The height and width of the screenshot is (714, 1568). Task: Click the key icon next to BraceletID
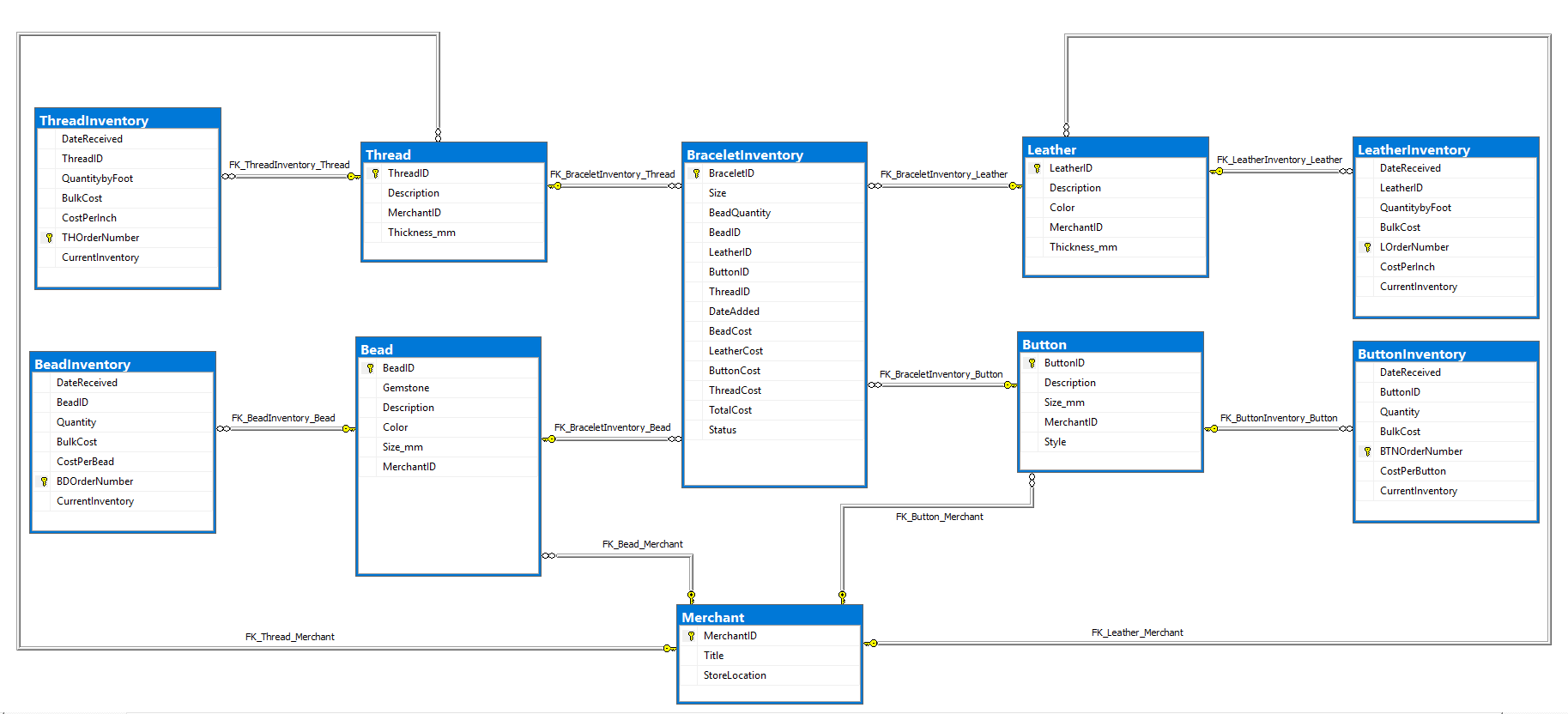(x=696, y=173)
